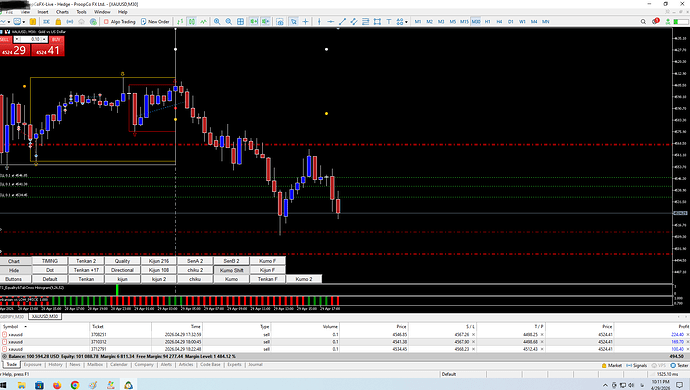Viewport: 690px width, 390px height.
Task: Switch to the Journal tab
Action: coord(255,364)
